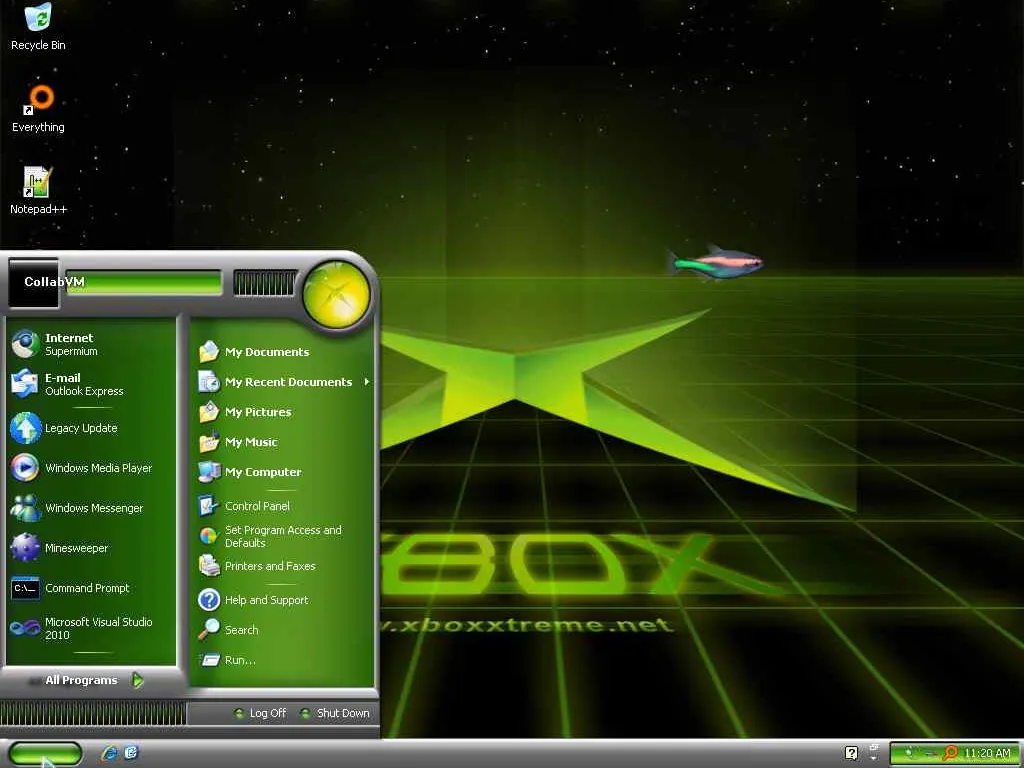Screen dimensions: 1024x768
Task: Click the green Start button
Action: coord(45,754)
